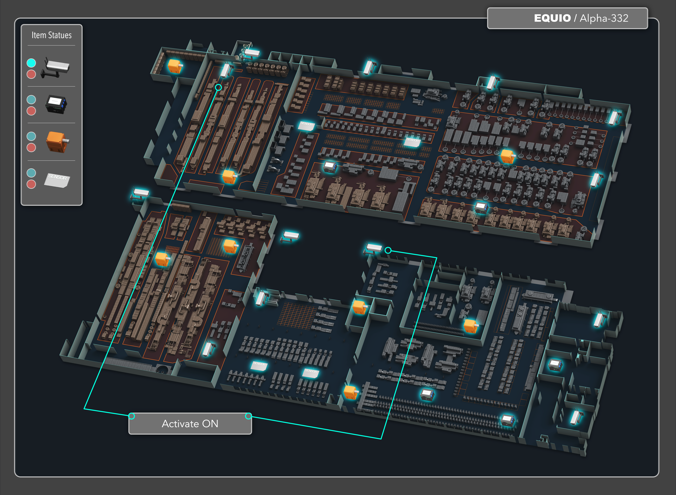Select the orange motor icon in the legend panel
The height and width of the screenshot is (495, 676).
click(57, 141)
